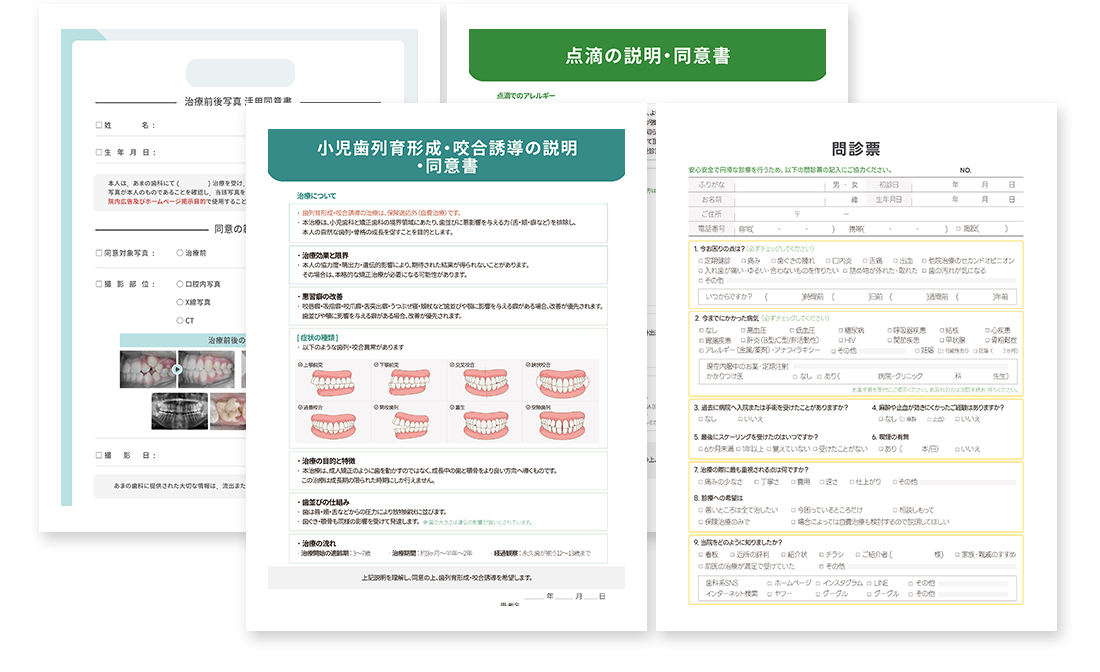The image size is (1100, 672).
Task: Click the 空隙歯列 gapped teeth illustration
Action: coord(562,426)
